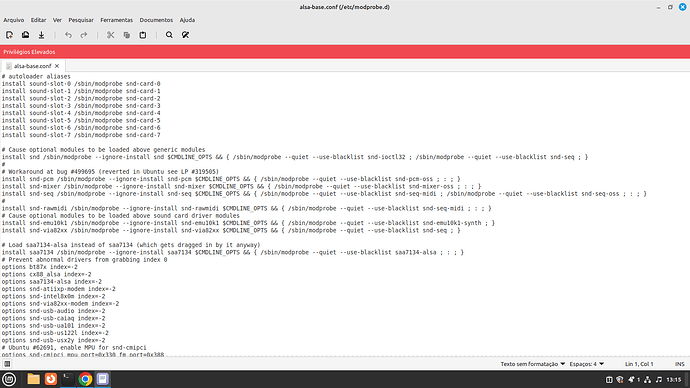Image resolution: width=690 pixels, height=388 pixels.
Task: Click the '# Prevent abnormal drivers from grabbing index 0' line
Action: [x=84, y=260]
